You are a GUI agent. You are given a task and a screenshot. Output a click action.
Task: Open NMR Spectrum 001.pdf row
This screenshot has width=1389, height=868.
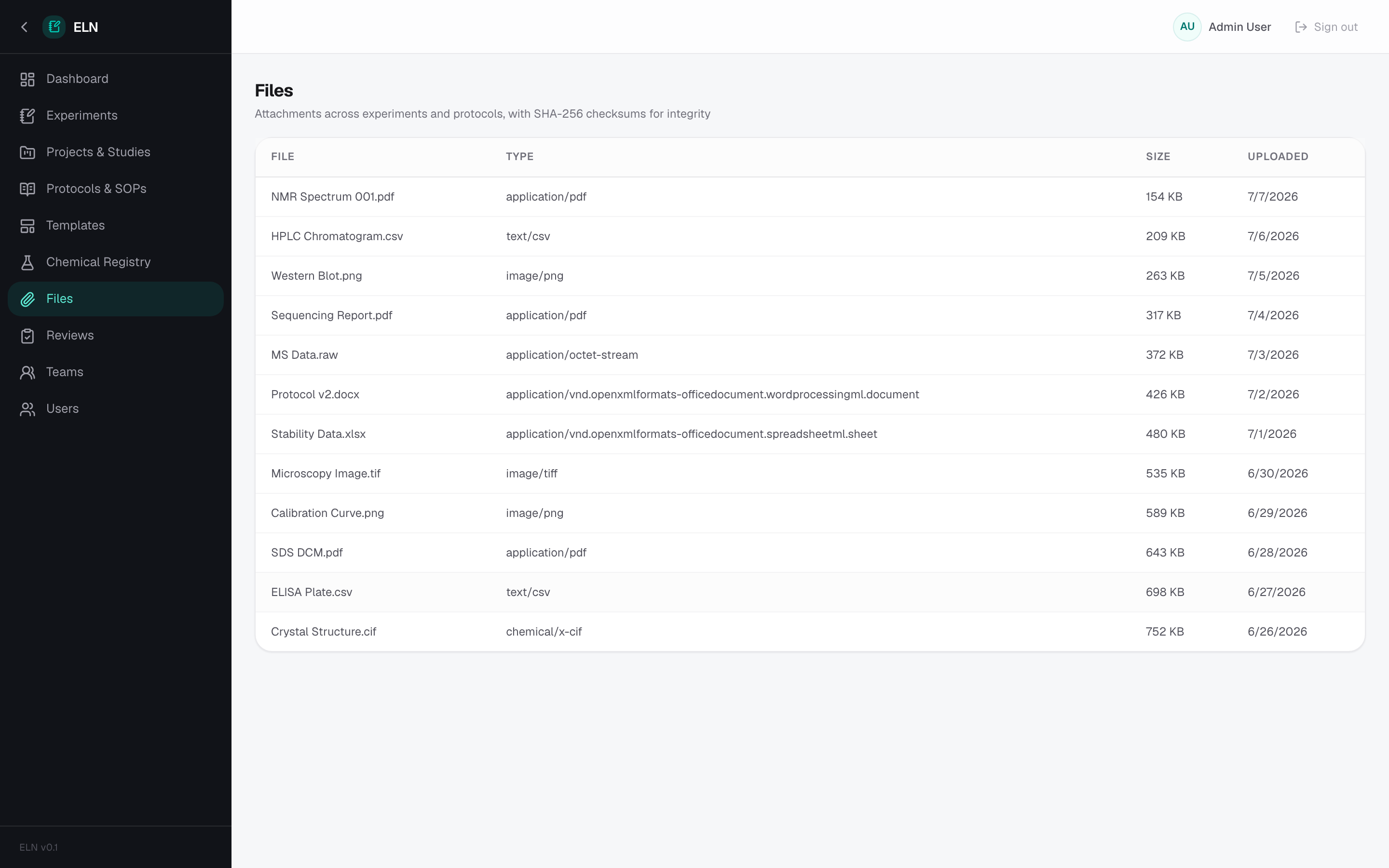(x=810, y=197)
